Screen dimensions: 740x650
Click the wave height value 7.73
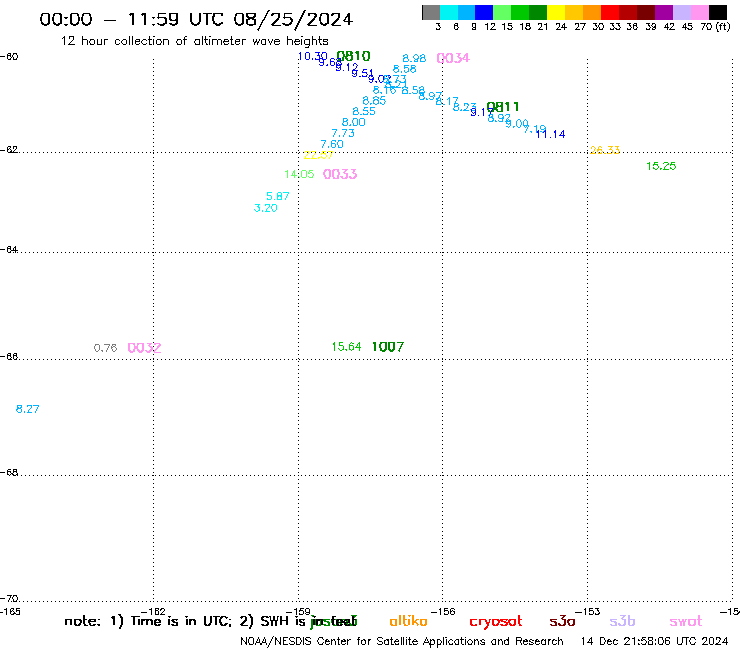[x=343, y=133]
